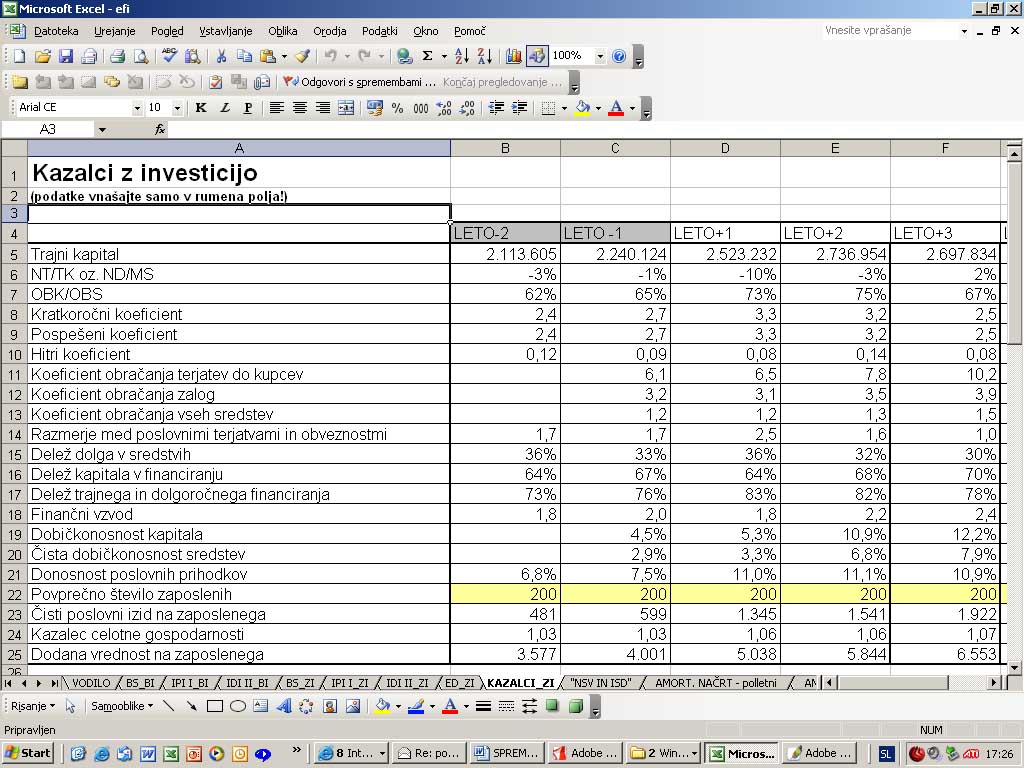Insert WordArt from drawing toolbar
The width and height of the screenshot is (1024, 768).
point(283,707)
